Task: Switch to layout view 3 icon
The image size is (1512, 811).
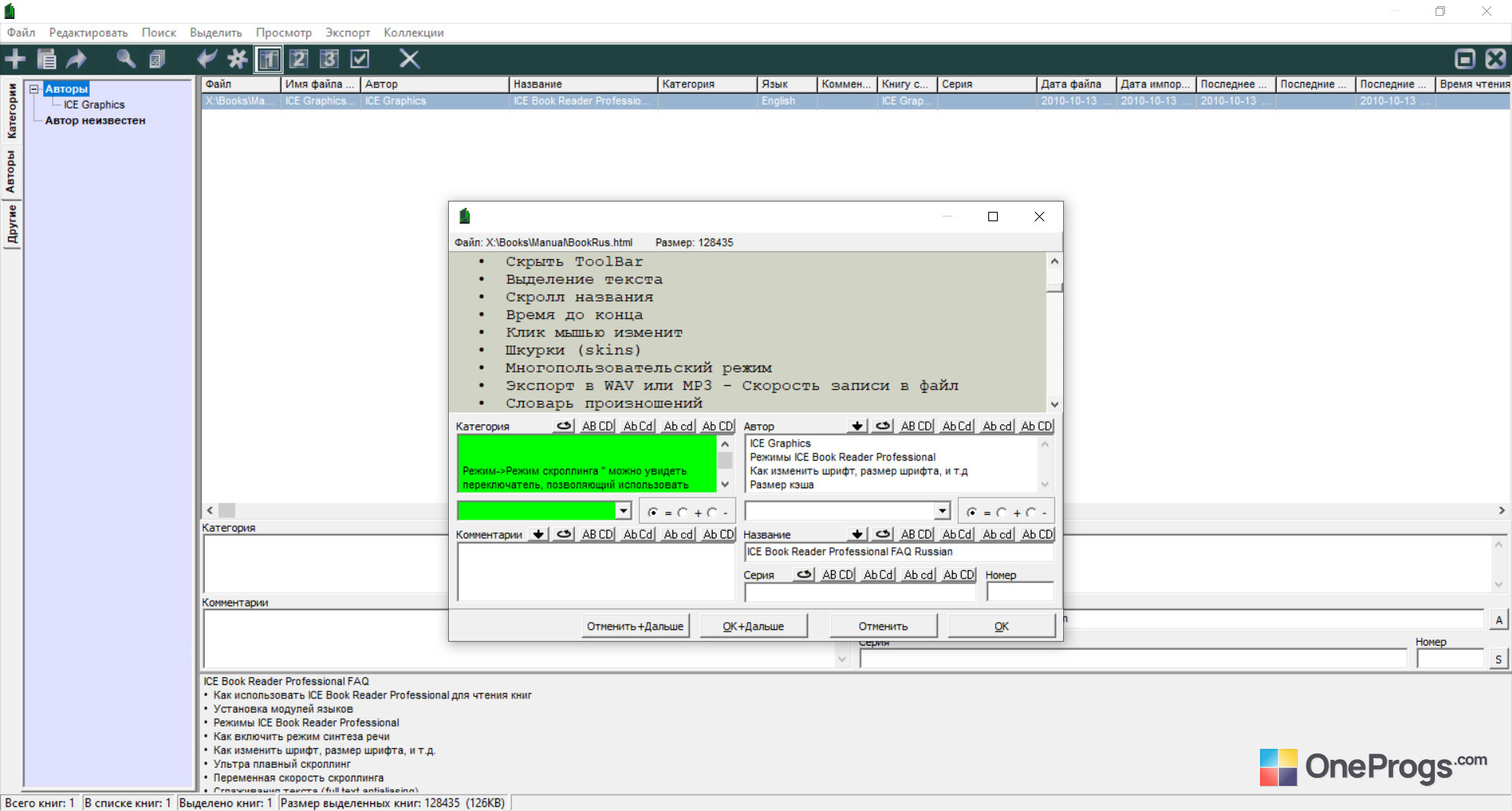Action: coord(329,59)
